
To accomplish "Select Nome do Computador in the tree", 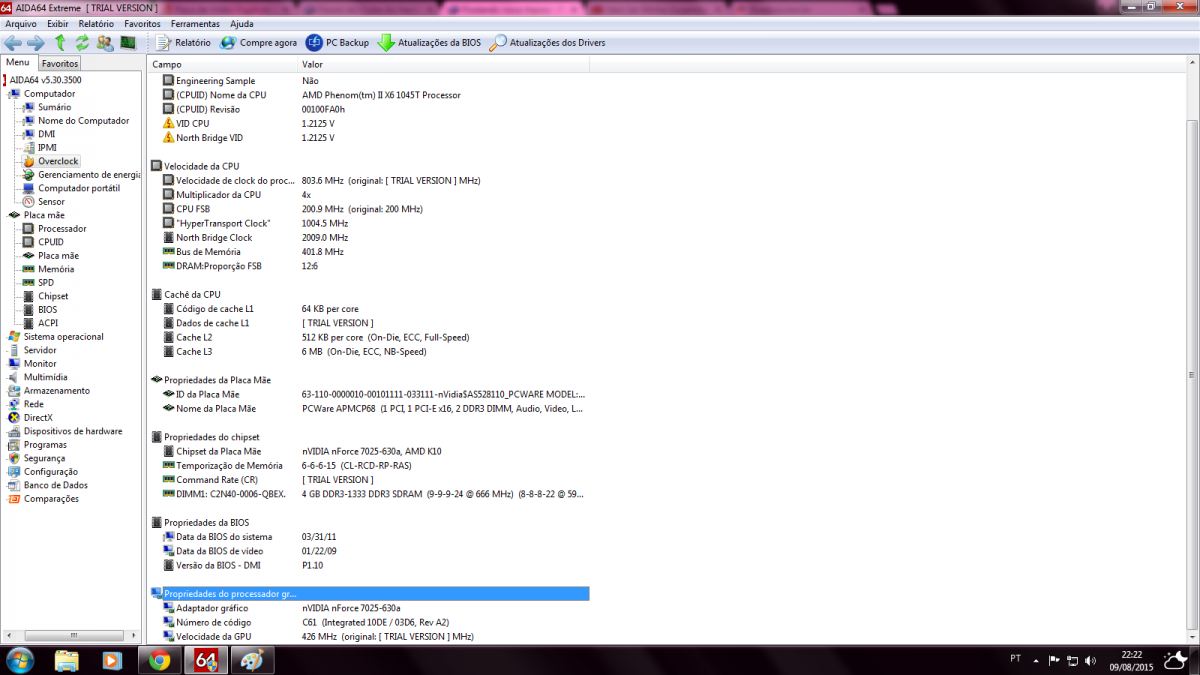I will [x=83, y=121].
